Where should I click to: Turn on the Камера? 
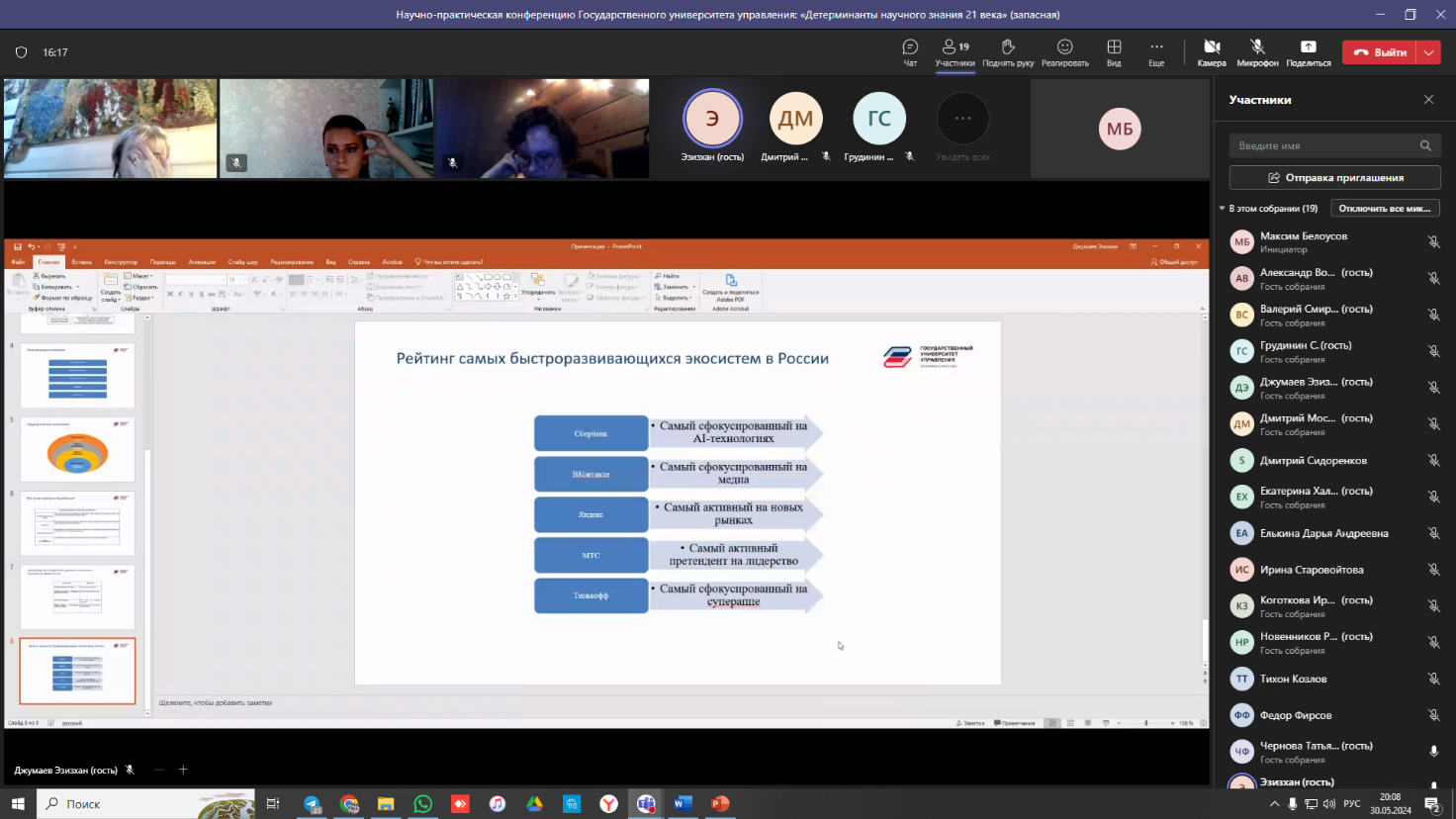click(x=1212, y=52)
